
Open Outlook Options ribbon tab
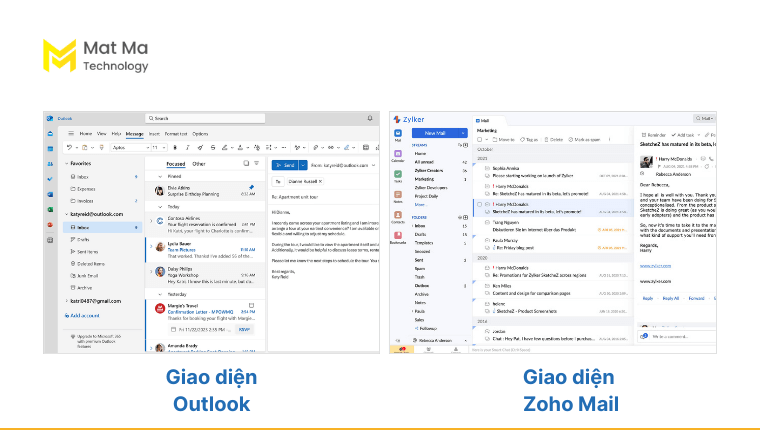point(200,134)
